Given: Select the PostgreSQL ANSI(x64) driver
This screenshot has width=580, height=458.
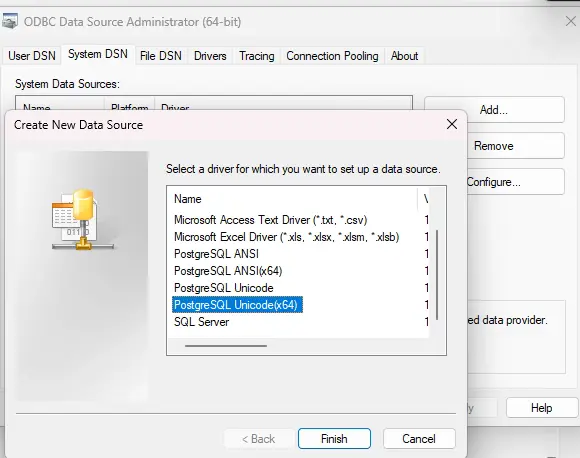Looking at the screenshot, I should [228, 271].
